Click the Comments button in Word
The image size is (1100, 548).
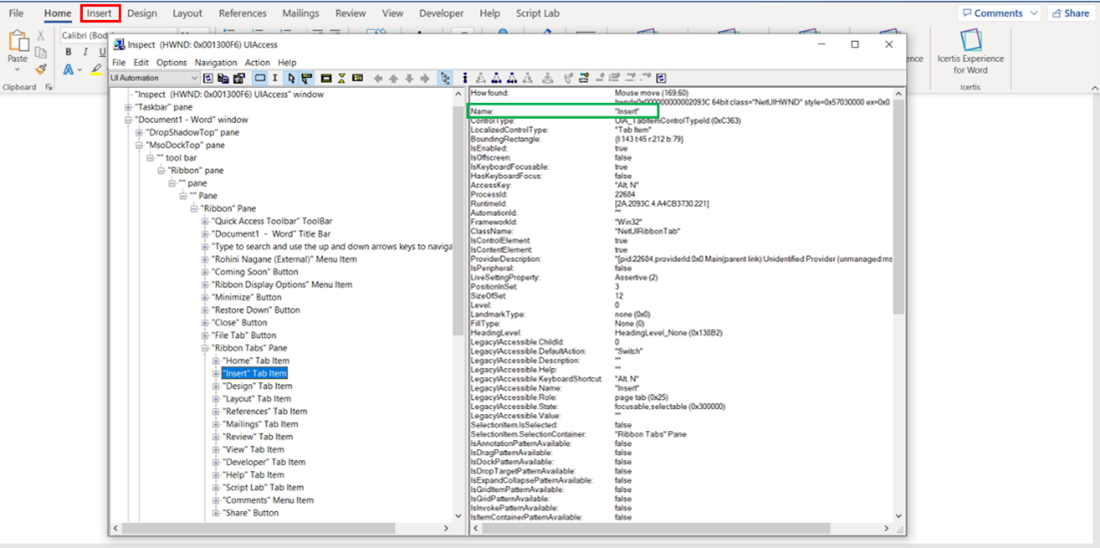pyautogui.click(x=992, y=13)
